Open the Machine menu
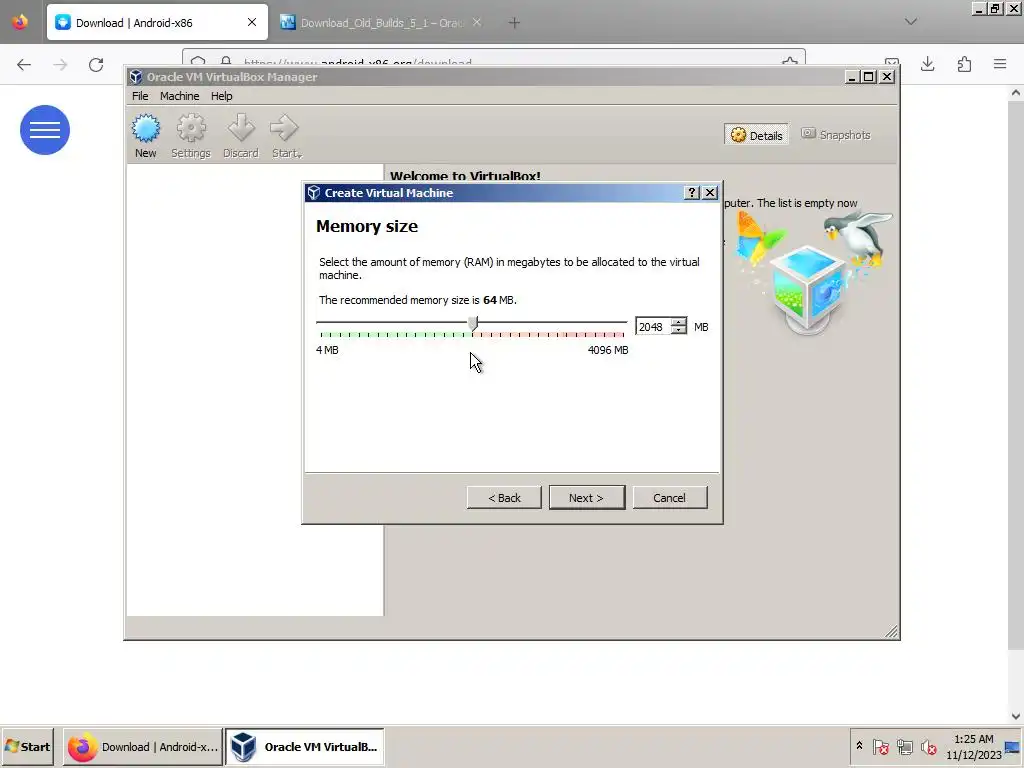1024x768 pixels. (x=180, y=96)
